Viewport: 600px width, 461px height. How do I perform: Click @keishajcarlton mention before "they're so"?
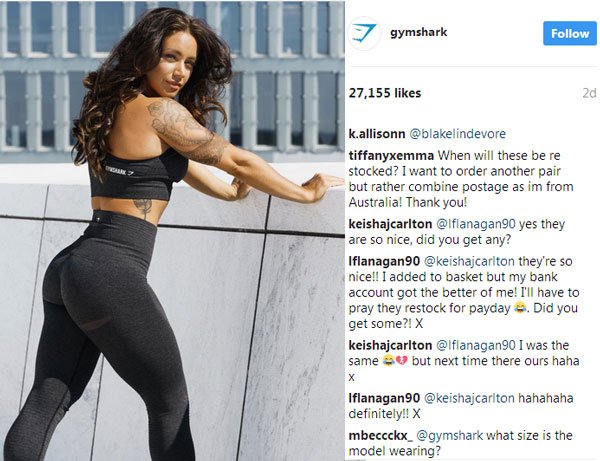[x=470, y=261]
